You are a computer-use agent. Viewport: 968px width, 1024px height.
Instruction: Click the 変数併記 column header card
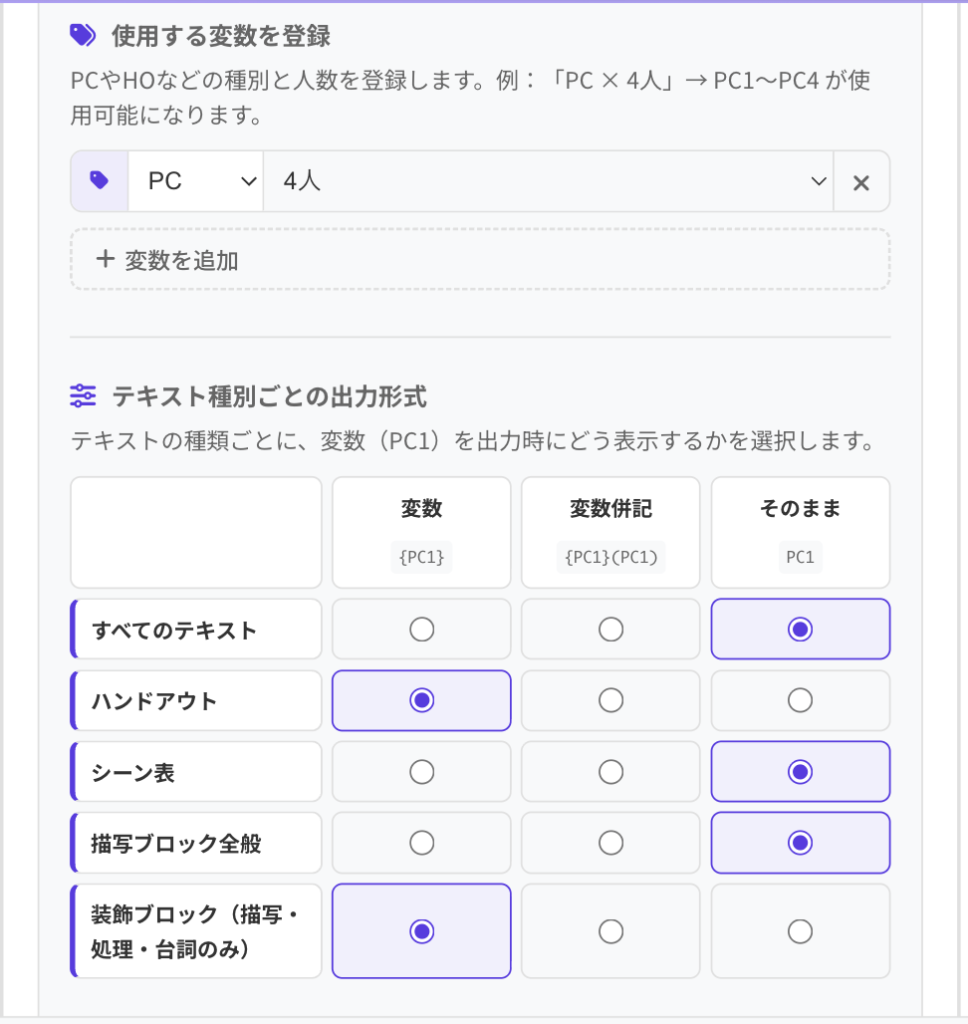(x=611, y=532)
